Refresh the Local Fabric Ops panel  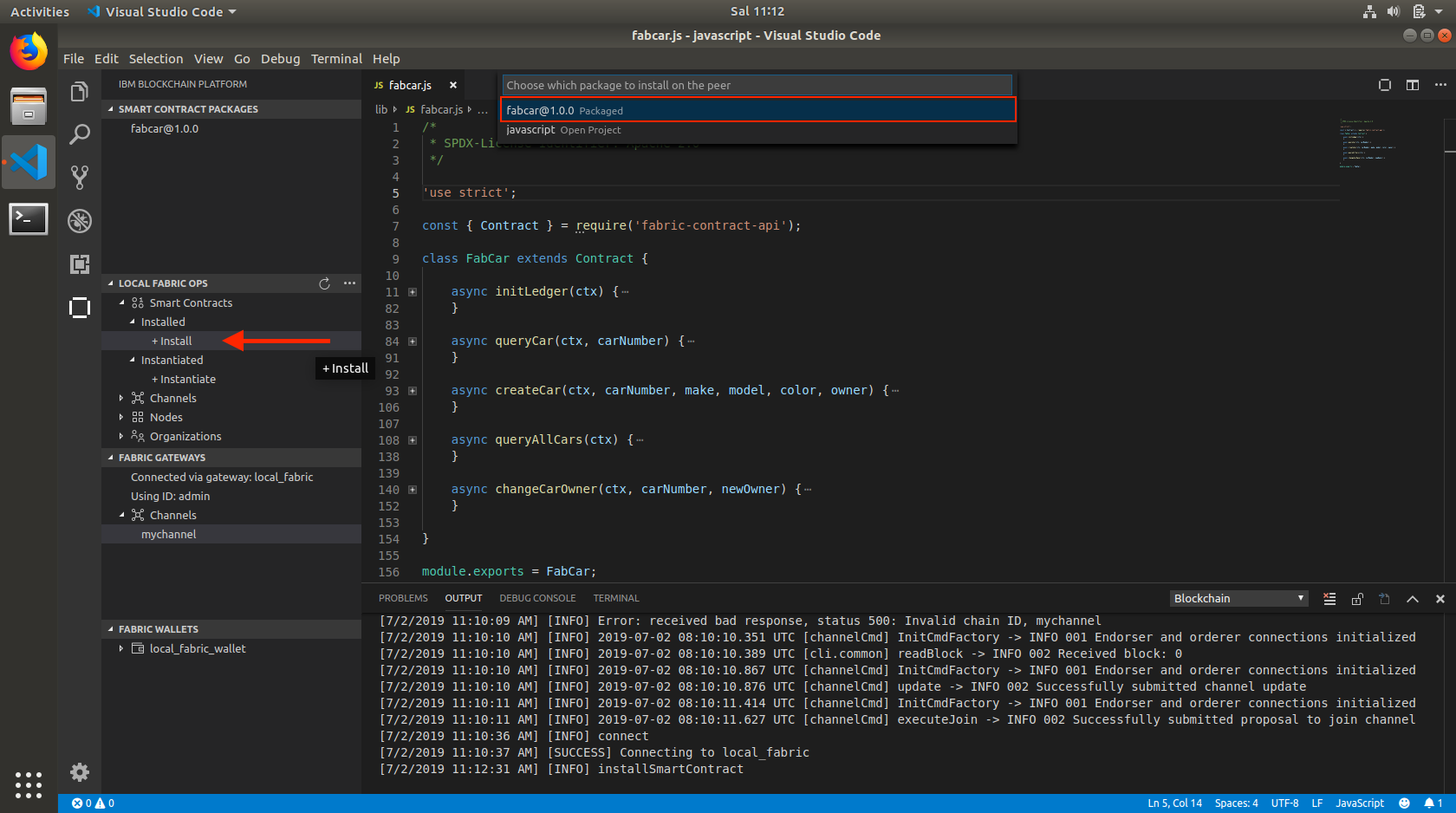[x=324, y=283]
